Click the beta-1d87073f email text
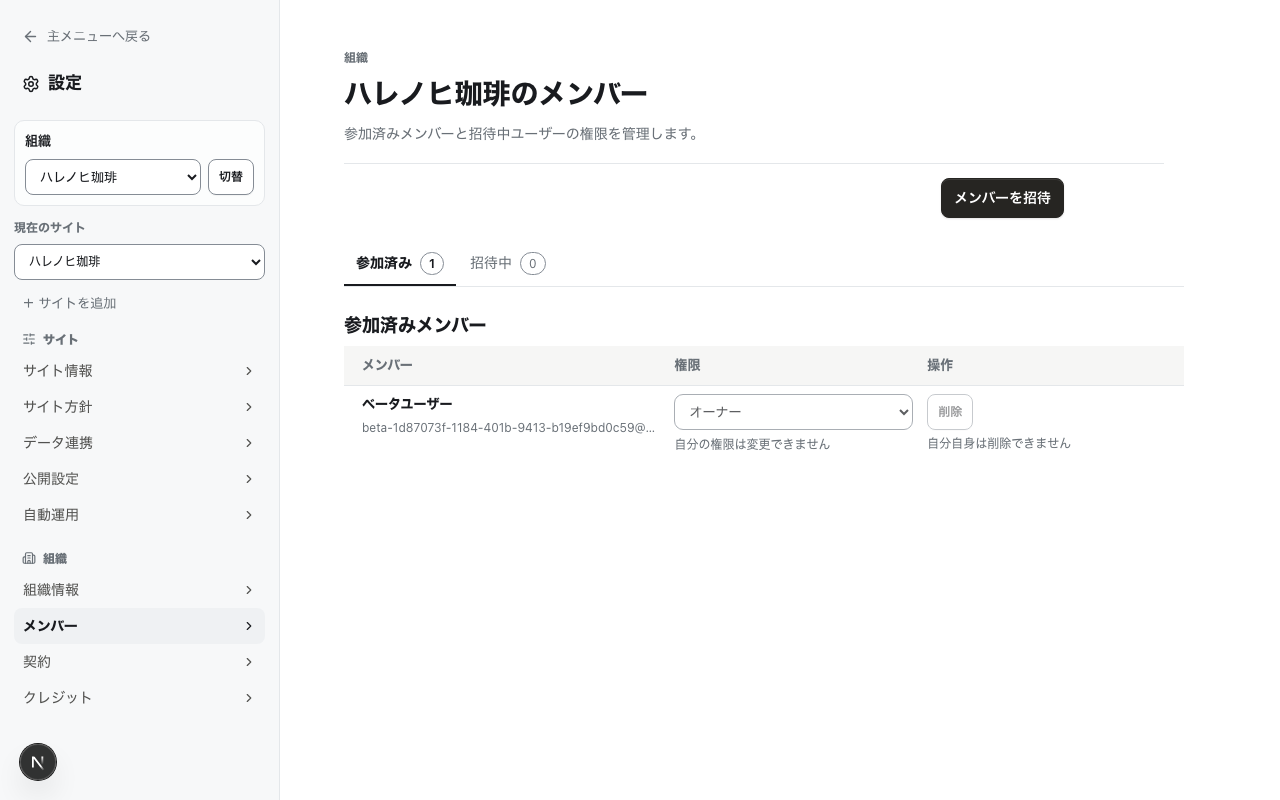The width and height of the screenshot is (1280, 800). pos(508,428)
